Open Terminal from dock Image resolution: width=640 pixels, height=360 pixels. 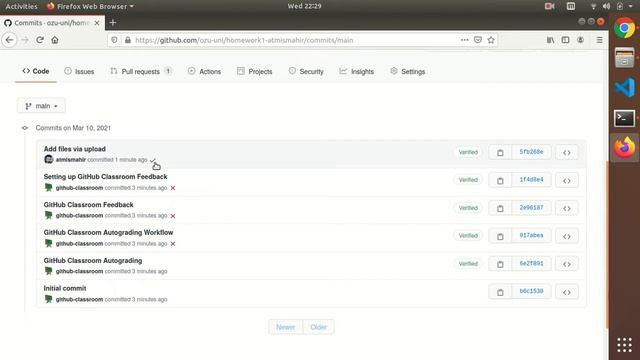(x=624, y=118)
